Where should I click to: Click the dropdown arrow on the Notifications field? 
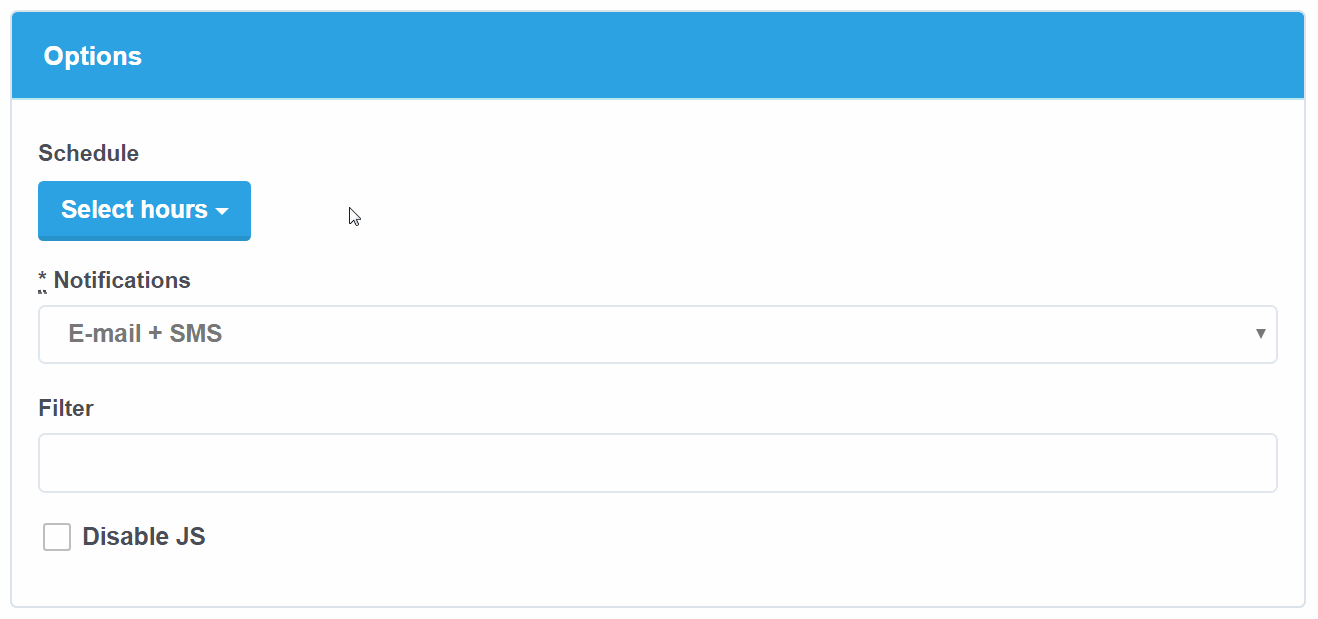click(x=1260, y=334)
